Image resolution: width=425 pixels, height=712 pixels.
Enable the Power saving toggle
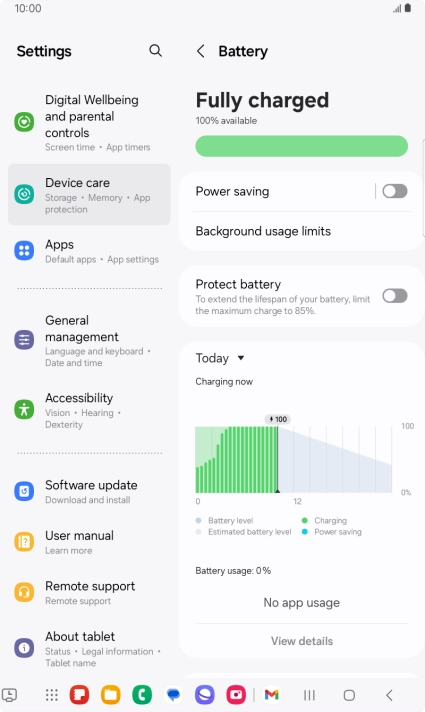395,191
